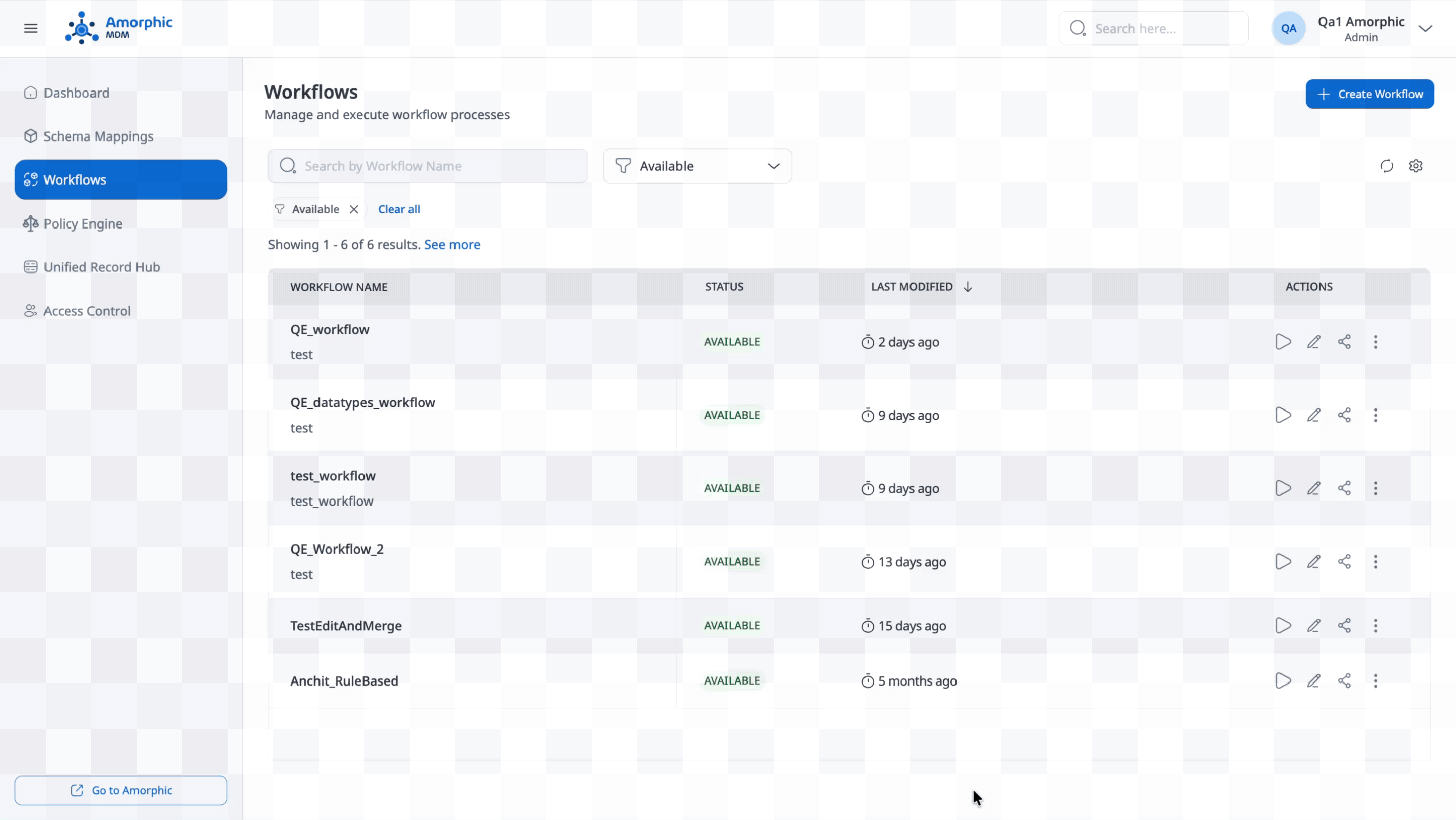Open more options for QE_workflow
Image resolution: width=1456 pixels, height=820 pixels.
pyautogui.click(x=1376, y=342)
